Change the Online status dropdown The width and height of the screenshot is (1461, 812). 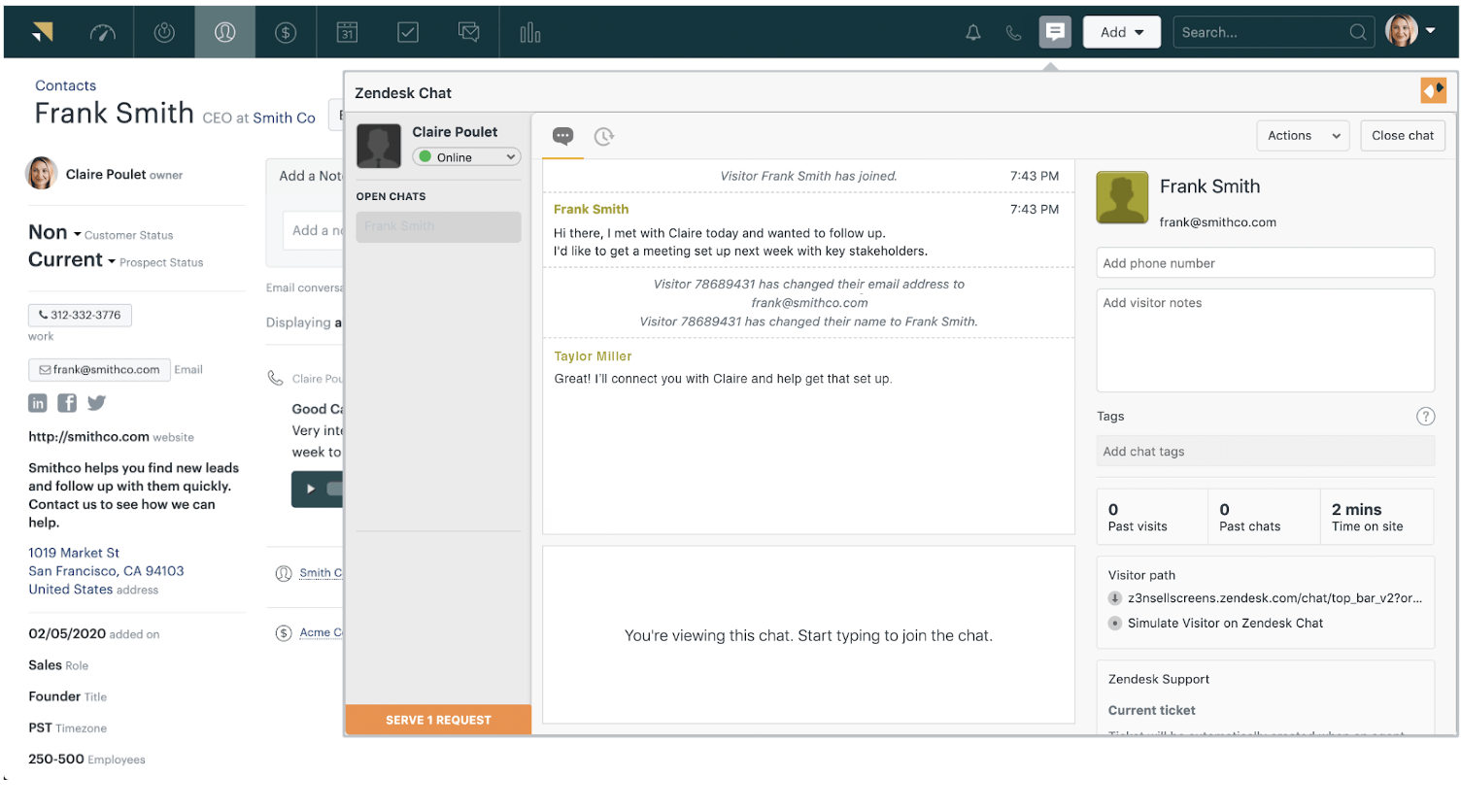coord(466,157)
